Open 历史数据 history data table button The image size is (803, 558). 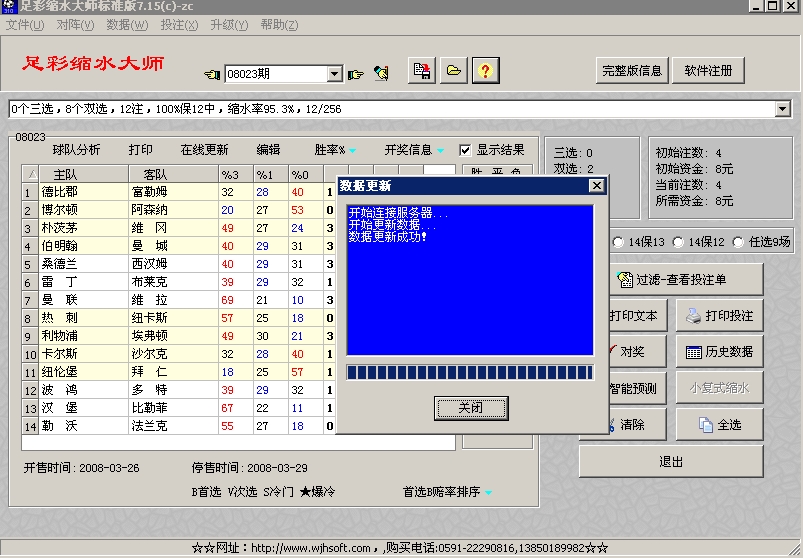click(719, 351)
